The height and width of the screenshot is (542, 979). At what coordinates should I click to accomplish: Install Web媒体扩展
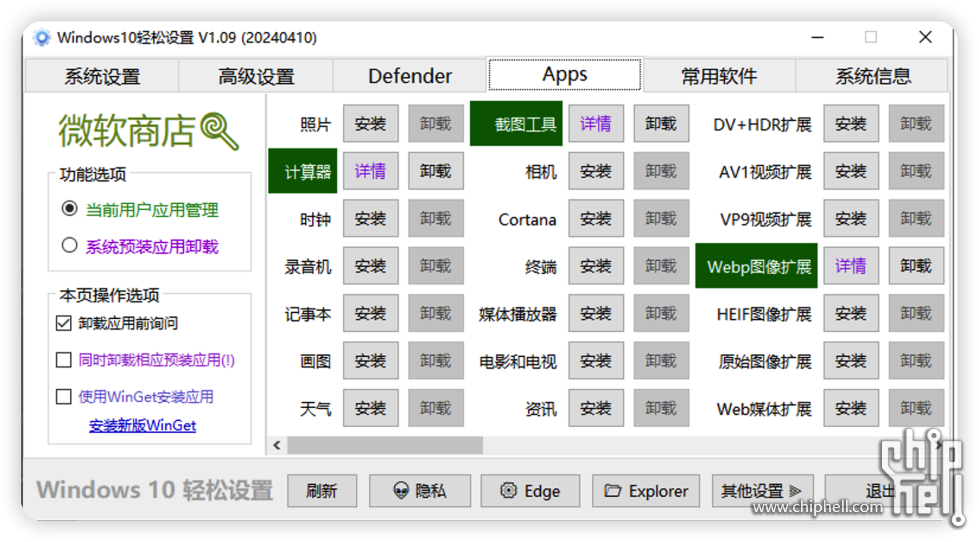[x=851, y=408]
